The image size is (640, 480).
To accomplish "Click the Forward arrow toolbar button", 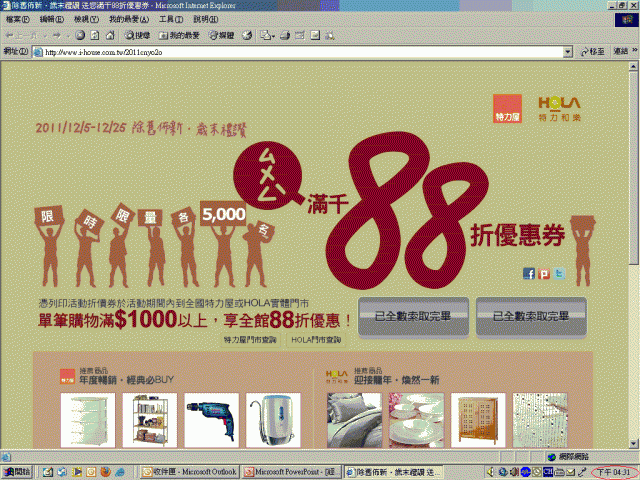I will pos(57,36).
